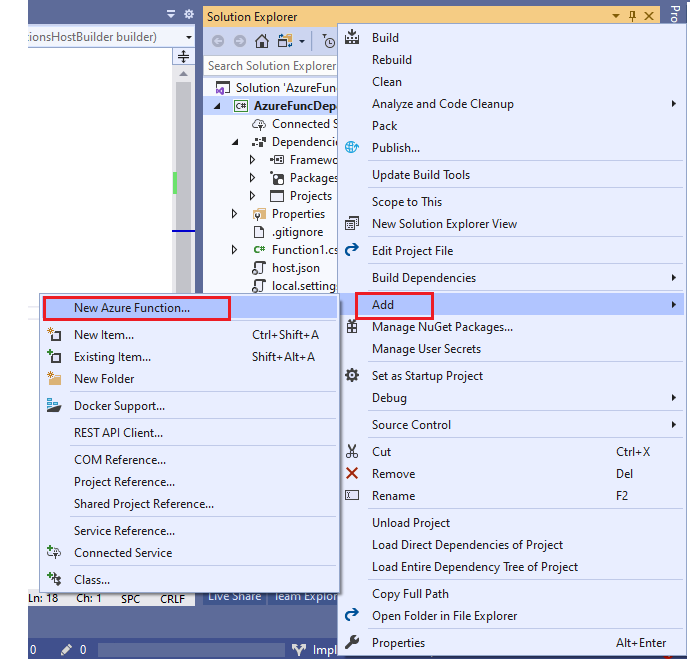Click the Properties wrench icon
The image size is (690, 660).
(352, 642)
